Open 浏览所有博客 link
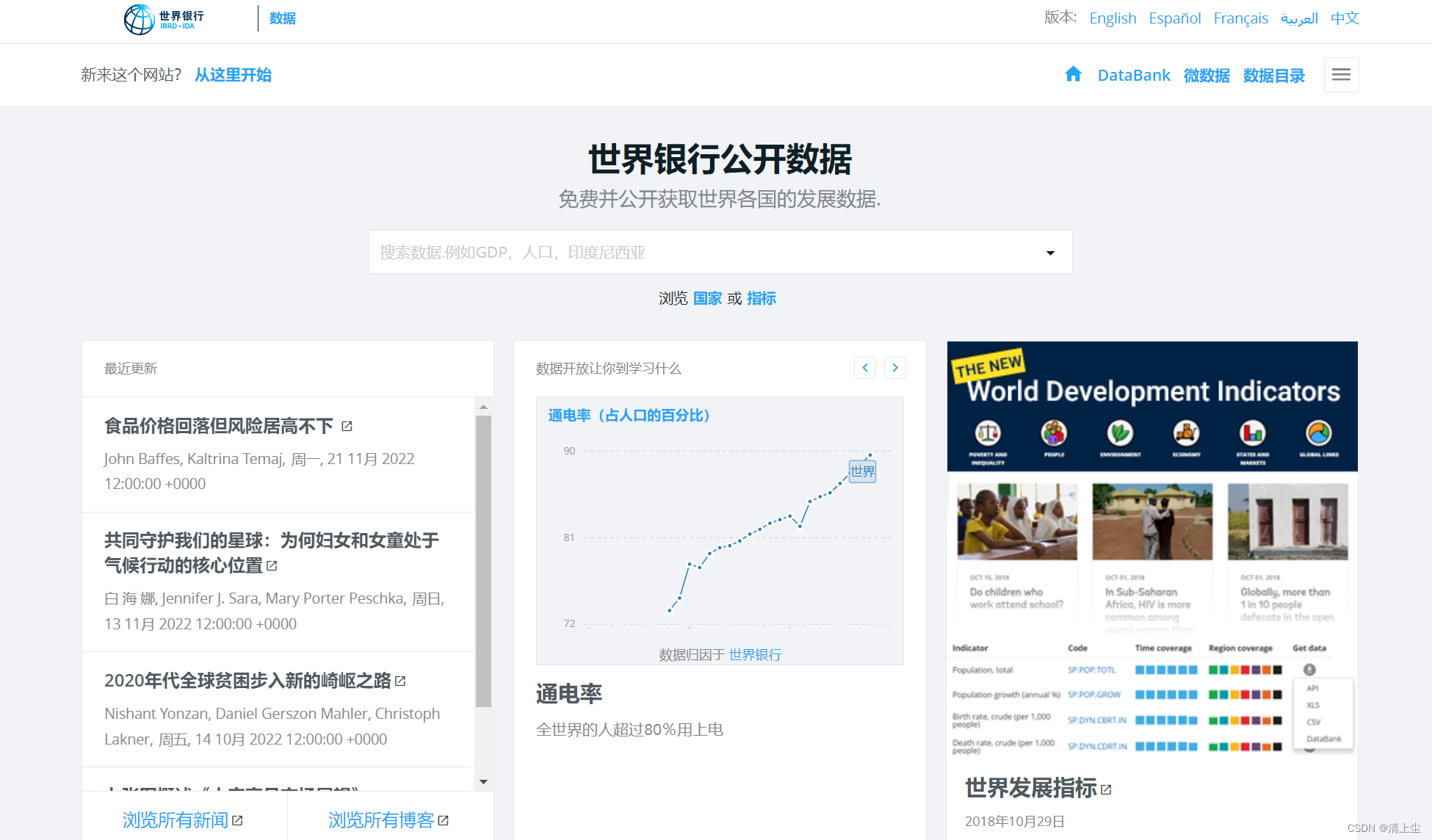1432x840 pixels. tap(381, 820)
